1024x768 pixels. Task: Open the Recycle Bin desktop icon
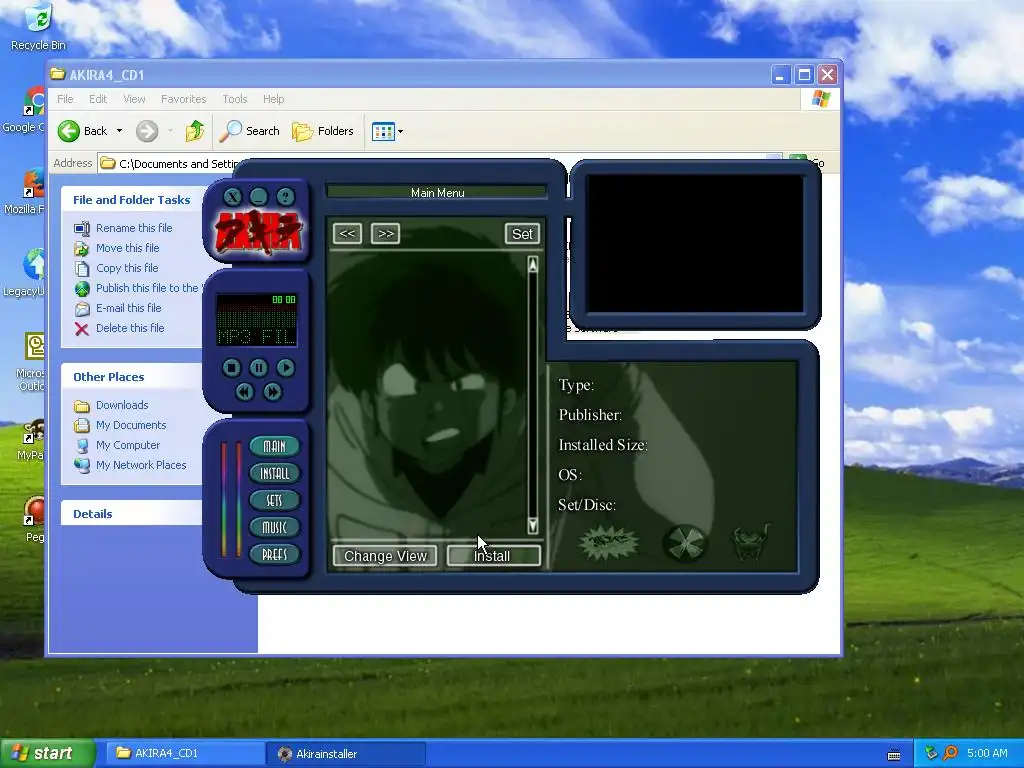(38, 27)
